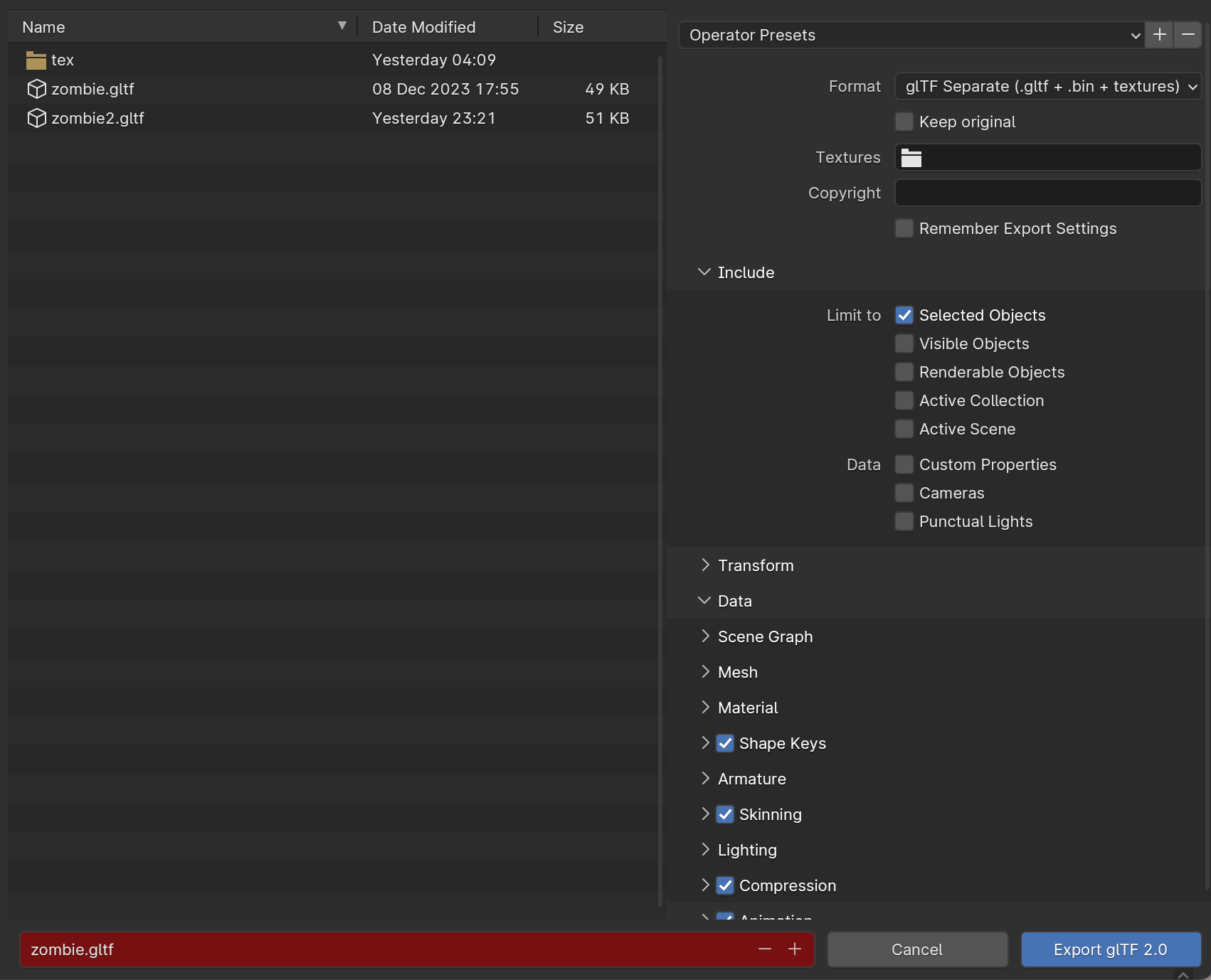The width and height of the screenshot is (1211, 980).
Task: Open the tex folder in the file list
Action: pyautogui.click(x=61, y=60)
